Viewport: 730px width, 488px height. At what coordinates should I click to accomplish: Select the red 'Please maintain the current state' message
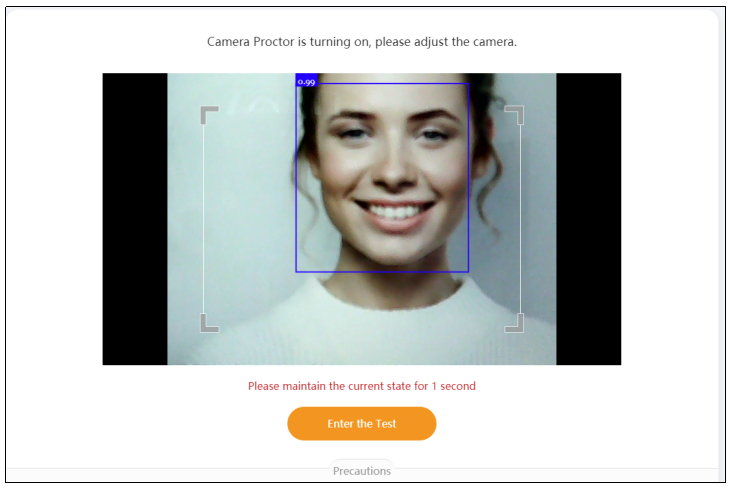pyautogui.click(x=362, y=386)
